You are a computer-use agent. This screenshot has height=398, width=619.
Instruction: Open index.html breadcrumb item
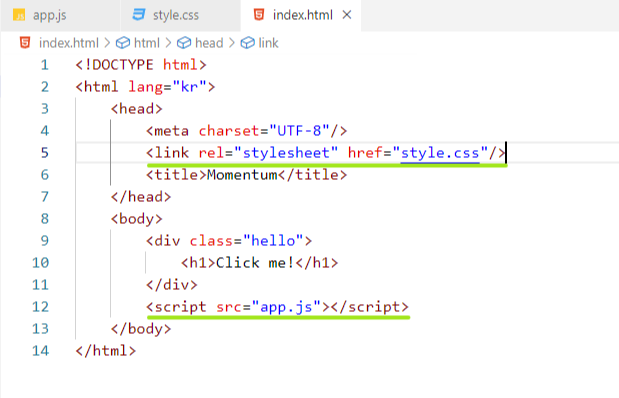point(69,43)
